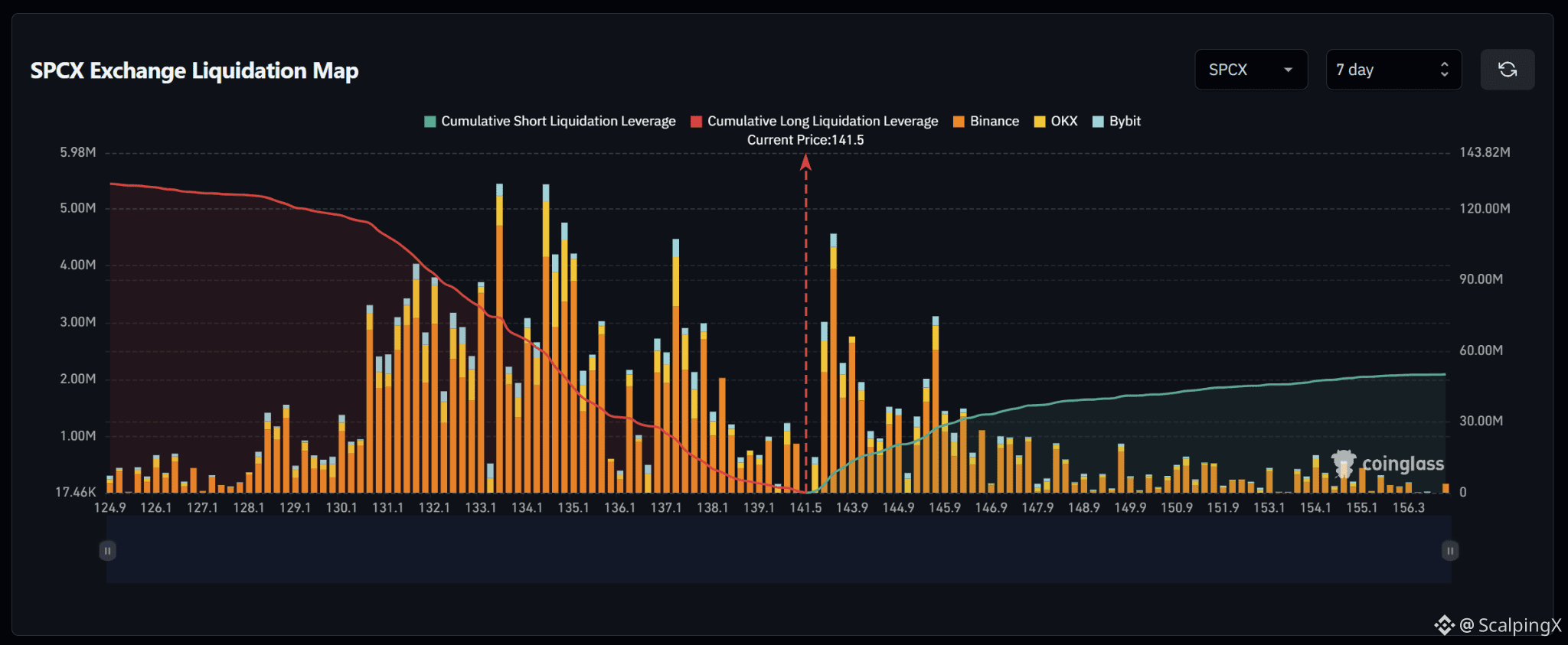Screen dimensions: 1568x645
Task: Toggle the Bybit legend entry
Action: [1116, 121]
